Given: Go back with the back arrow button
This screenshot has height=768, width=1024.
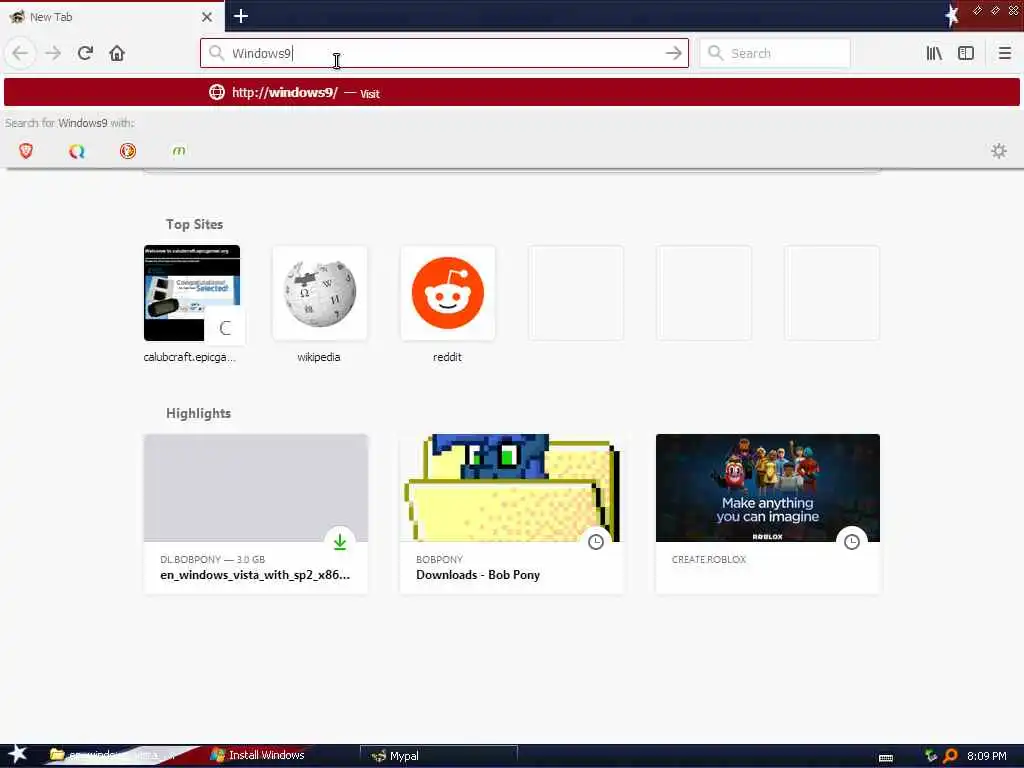Looking at the screenshot, I should [20, 53].
